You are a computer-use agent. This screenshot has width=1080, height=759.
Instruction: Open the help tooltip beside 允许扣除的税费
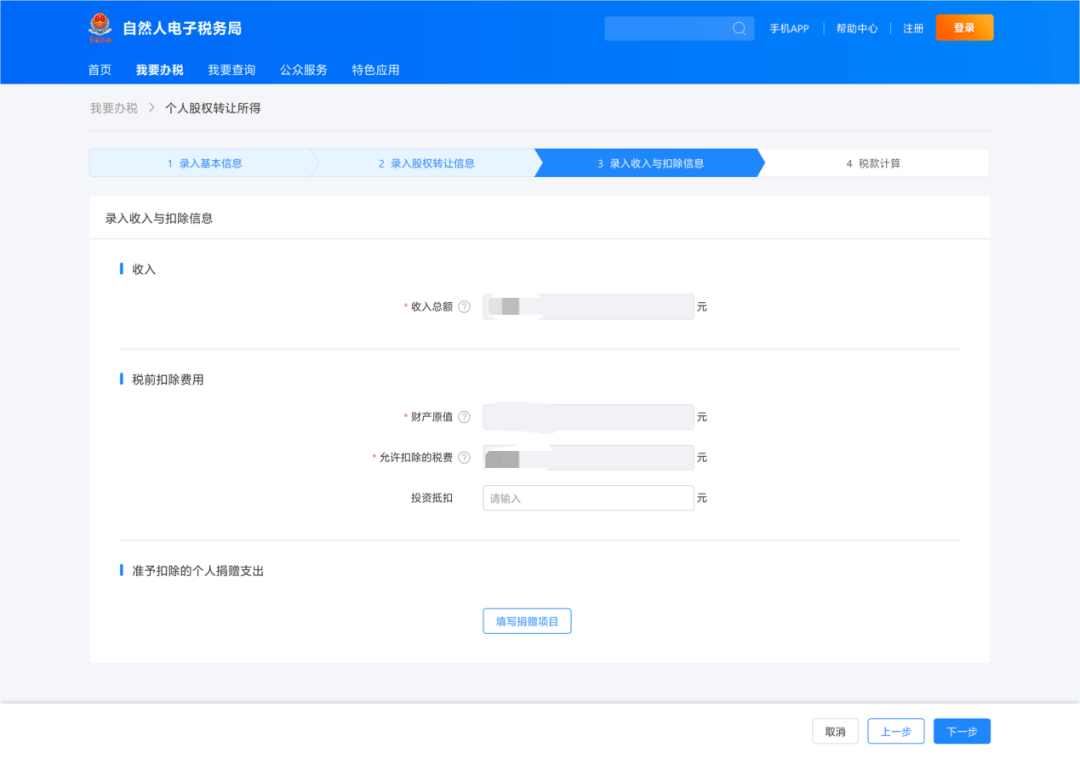click(465, 457)
